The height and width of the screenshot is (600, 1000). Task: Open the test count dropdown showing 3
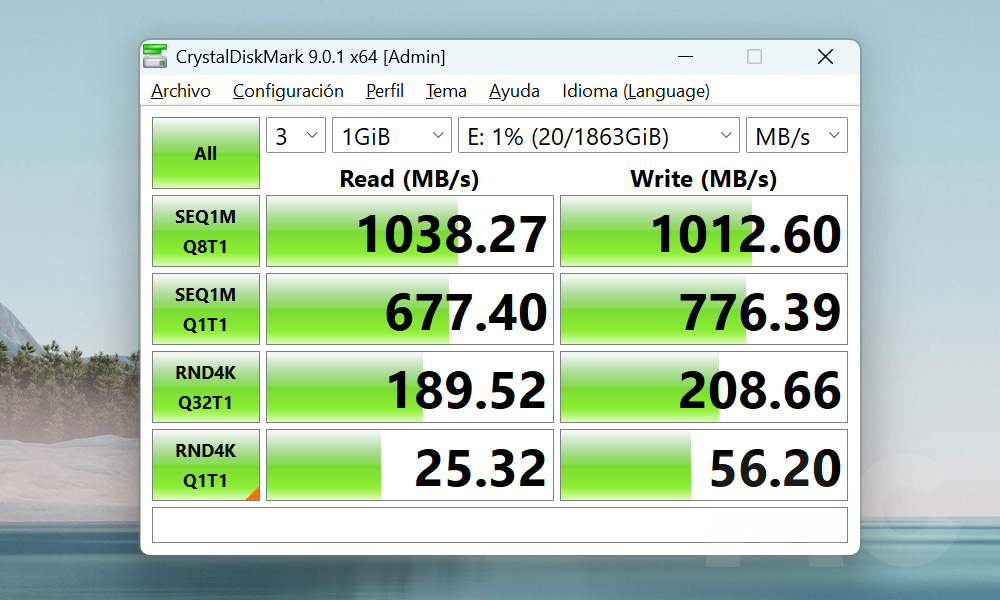(x=296, y=136)
